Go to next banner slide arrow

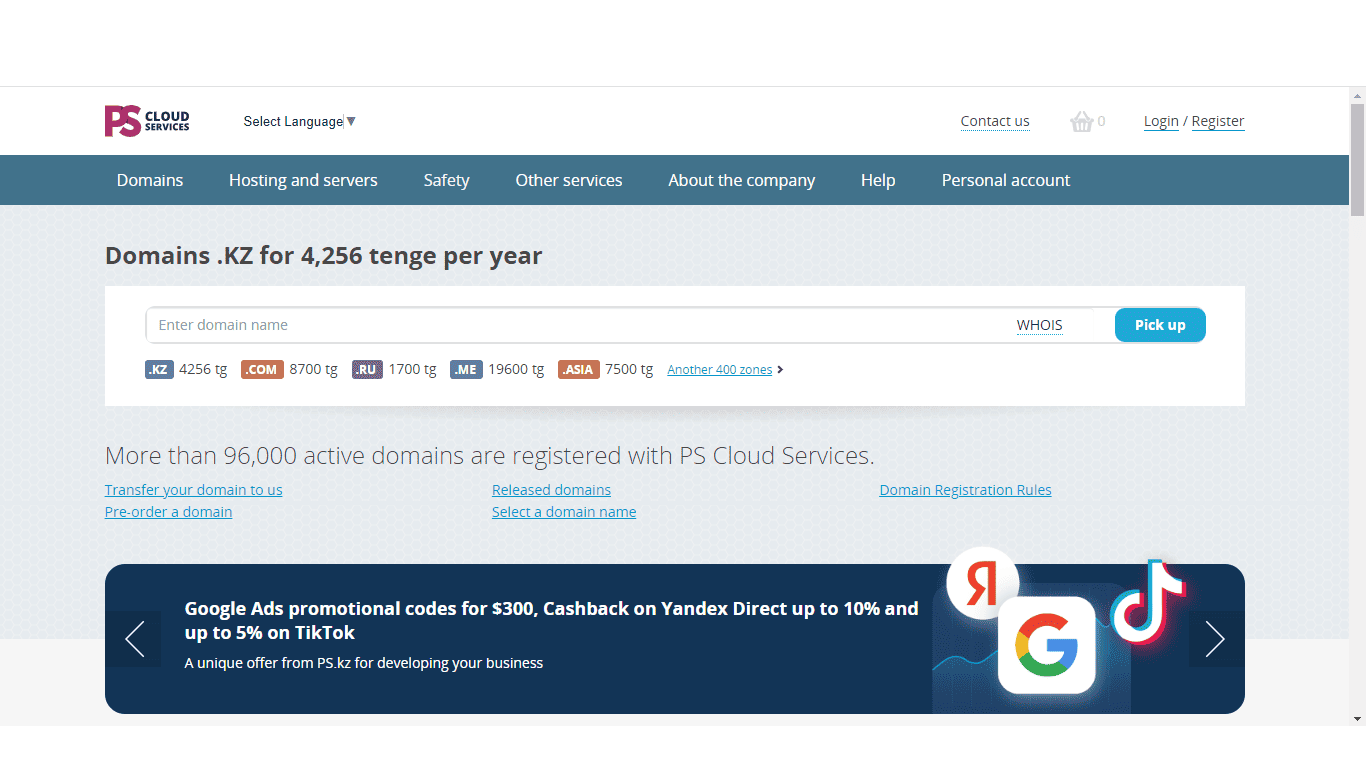click(x=1216, y=639)
